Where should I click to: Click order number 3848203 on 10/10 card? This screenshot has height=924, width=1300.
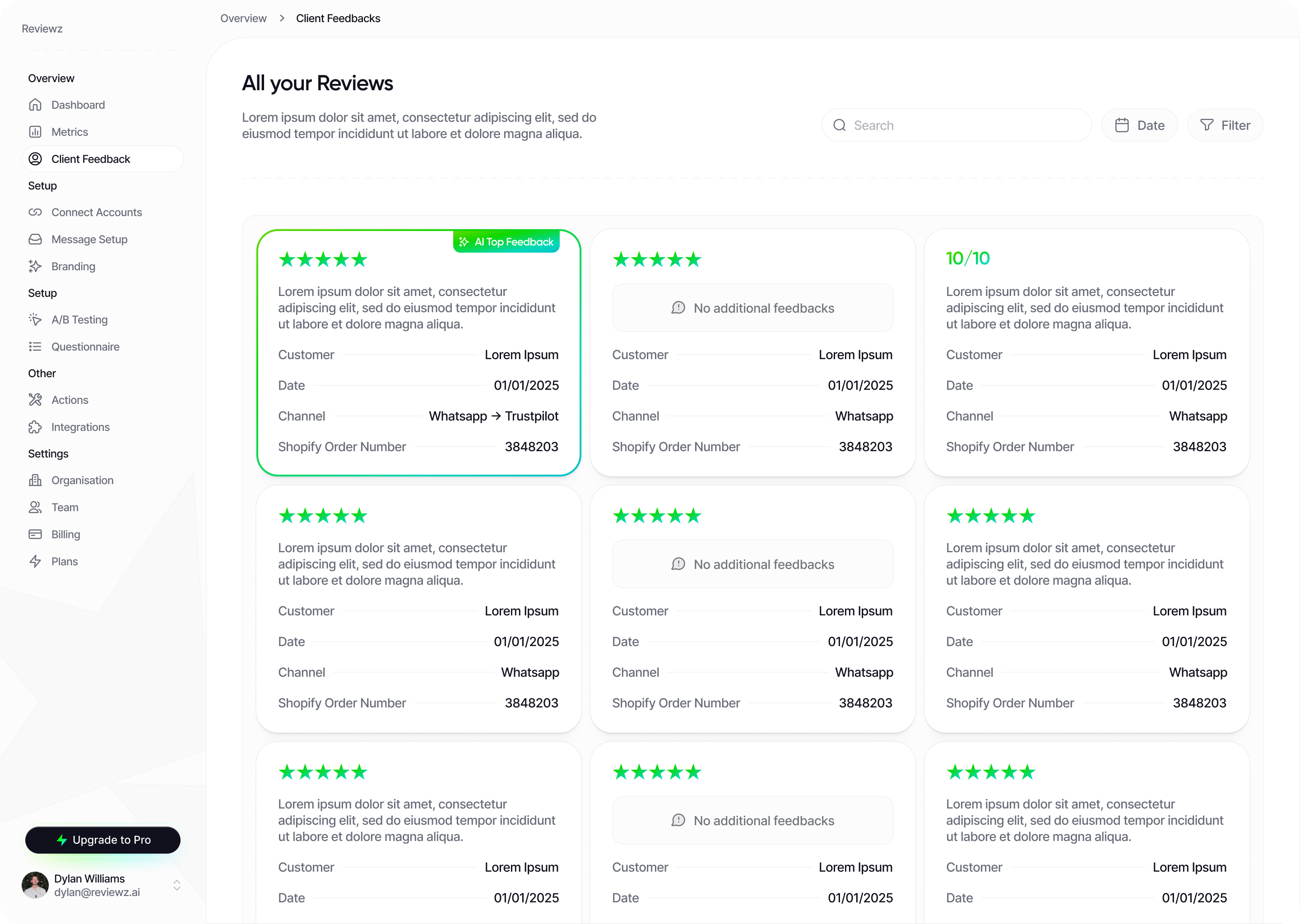pos(1199,447)
